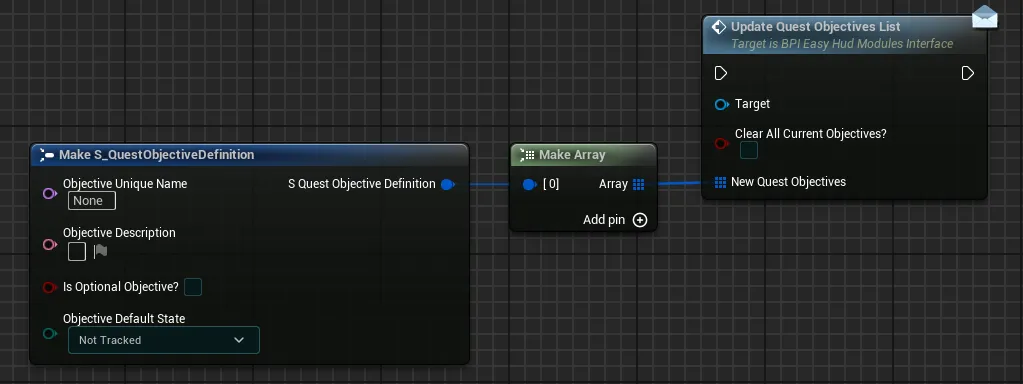Click the interface message envelope icon

985,17
